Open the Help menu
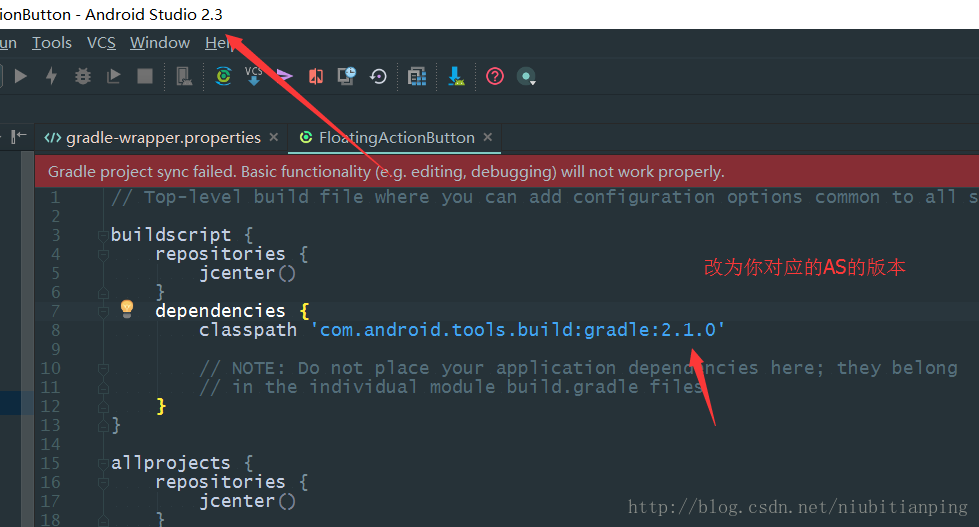 219,42
